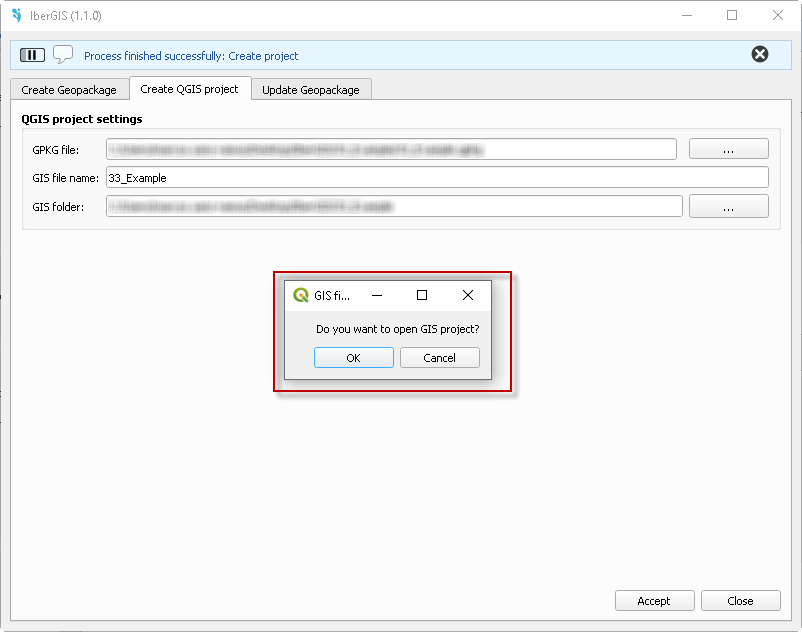Browse for the GPKG file
Viewport: 802px width, 632px height.
click(x=728, y=149)
